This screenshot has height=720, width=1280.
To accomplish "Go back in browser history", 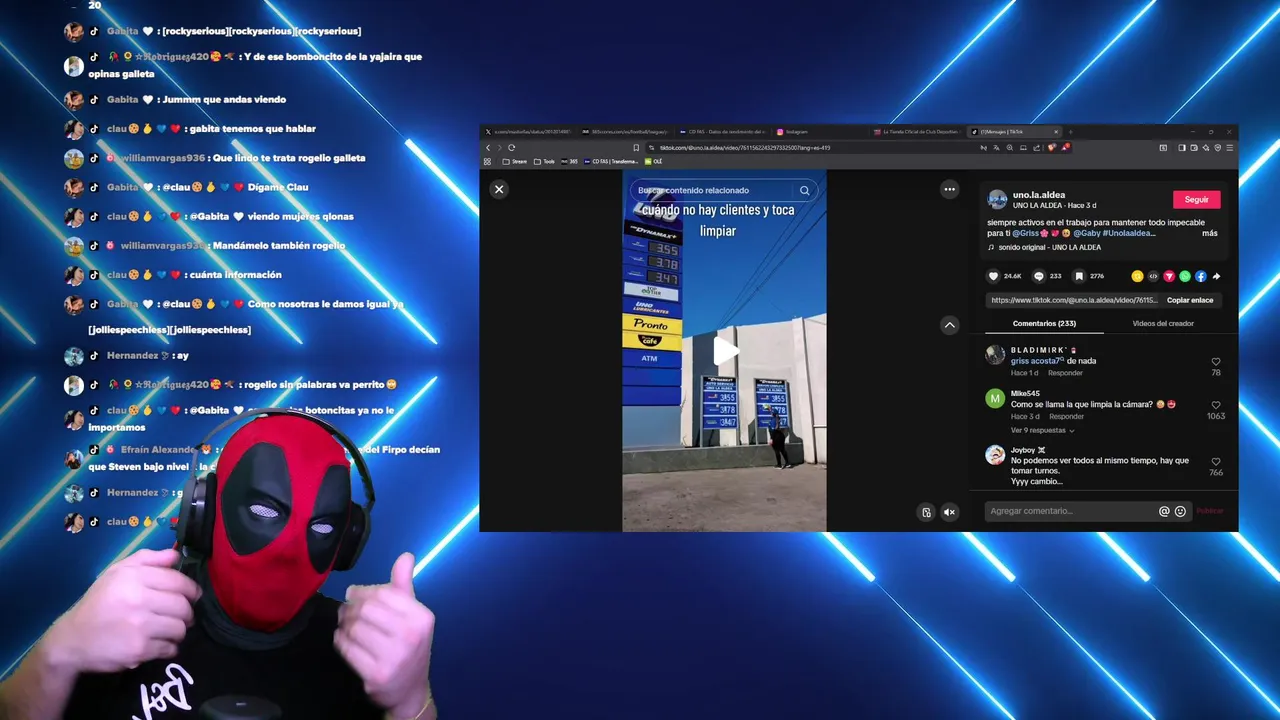I will tap(488, 148).
